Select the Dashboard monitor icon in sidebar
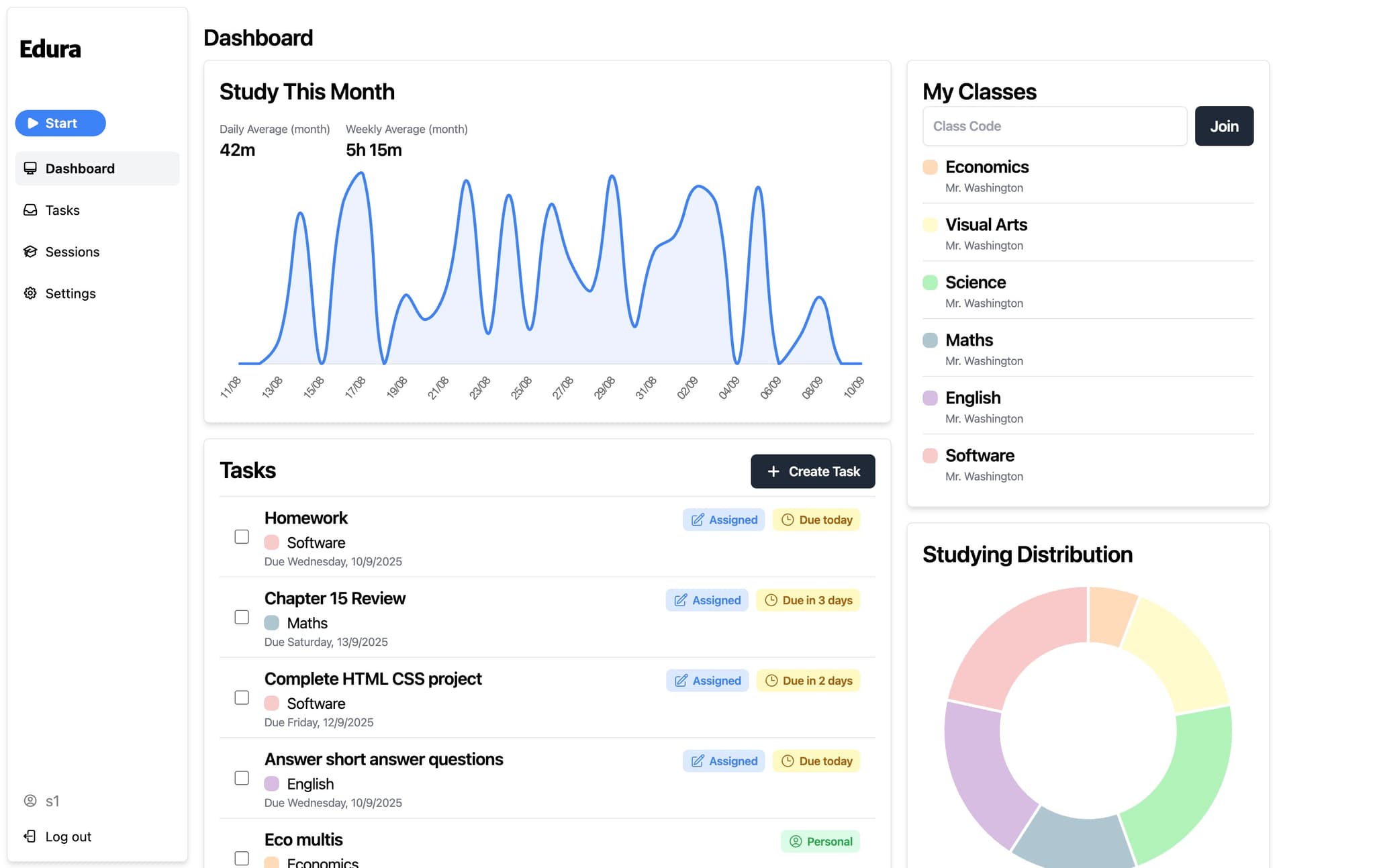The width and height of the screenshot is (1375, 868). [x=30, y=168]
